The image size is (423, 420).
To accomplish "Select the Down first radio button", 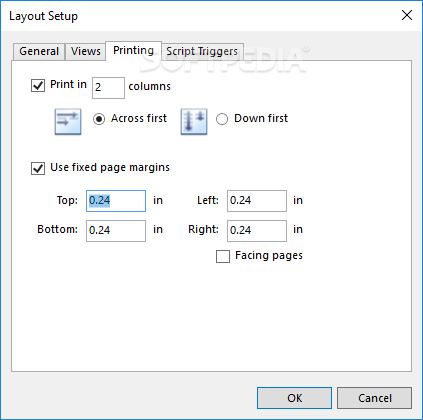I will (x=222, y=119).
